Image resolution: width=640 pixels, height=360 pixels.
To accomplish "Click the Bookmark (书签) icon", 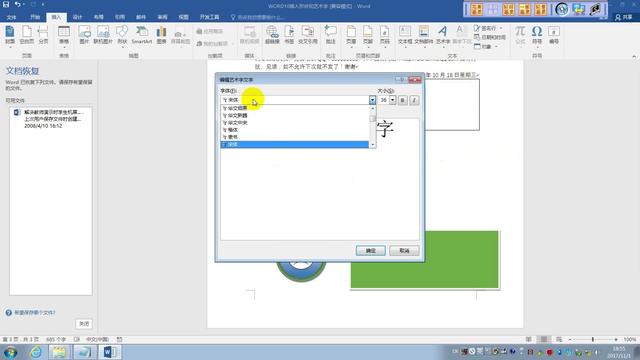I will pos(289,35).
